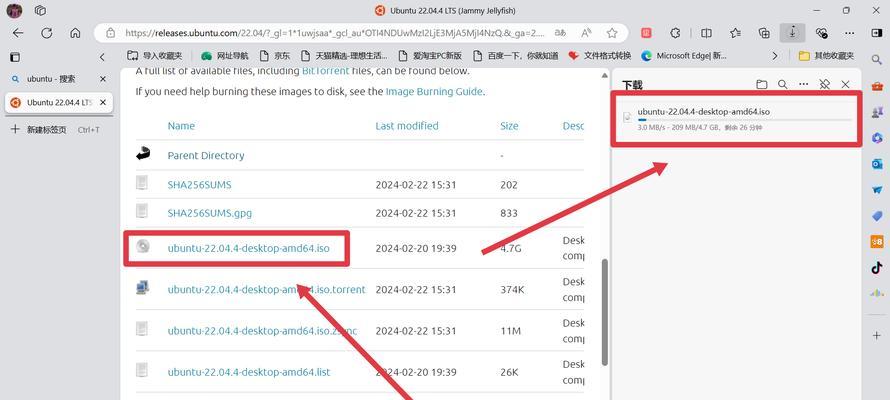Toggle the Downloads toolbar button
890x400 pixels.
[x=792, y=33]
